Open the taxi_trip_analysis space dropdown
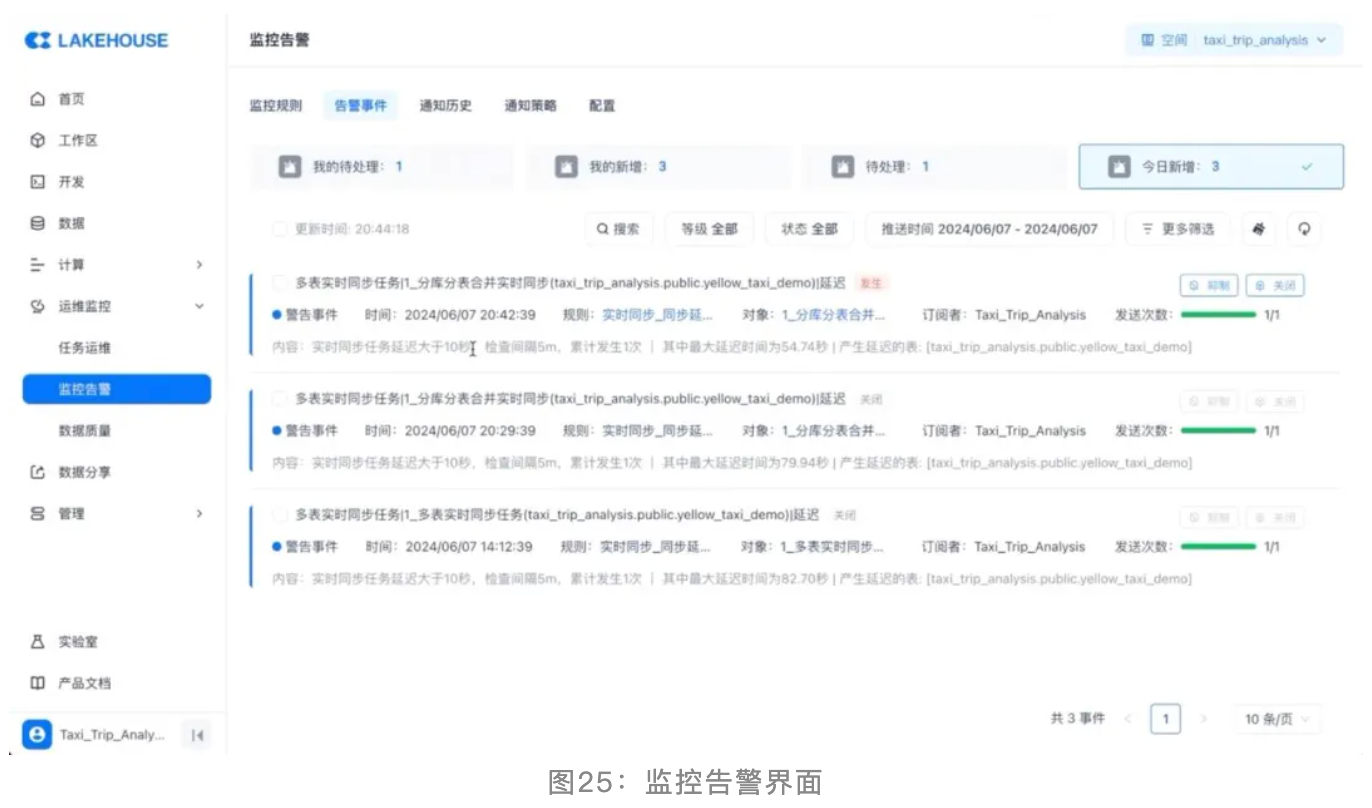1372x808 pixels. (x=1234, y=41)
